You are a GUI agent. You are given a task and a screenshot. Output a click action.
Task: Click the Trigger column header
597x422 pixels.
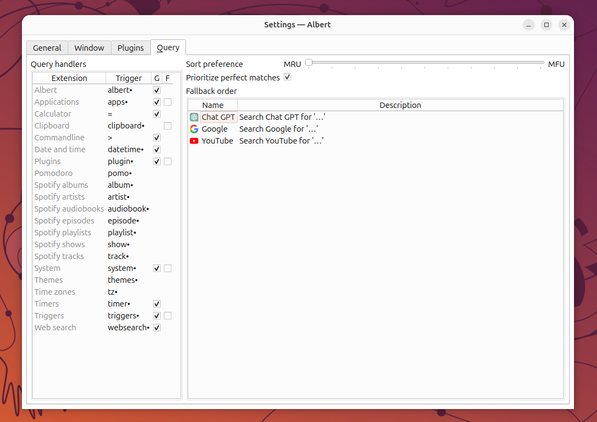click(128, 78)
